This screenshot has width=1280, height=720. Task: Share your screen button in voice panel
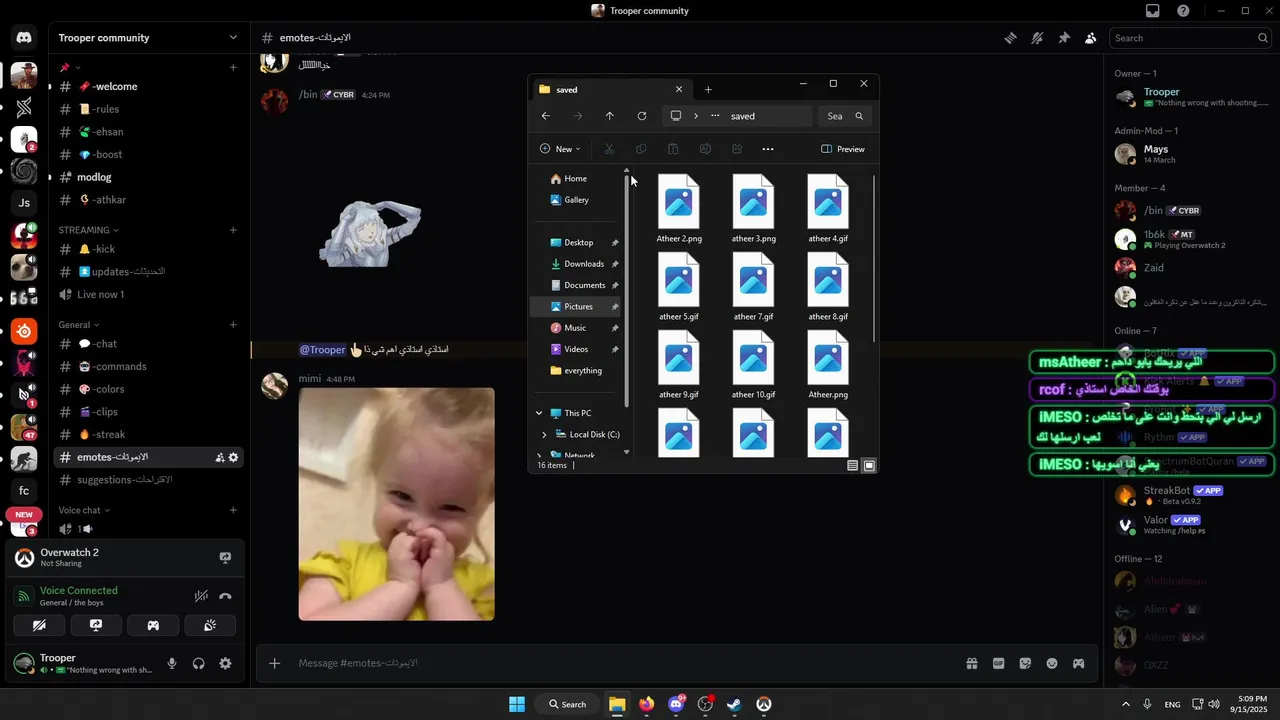tap(96, 625)
